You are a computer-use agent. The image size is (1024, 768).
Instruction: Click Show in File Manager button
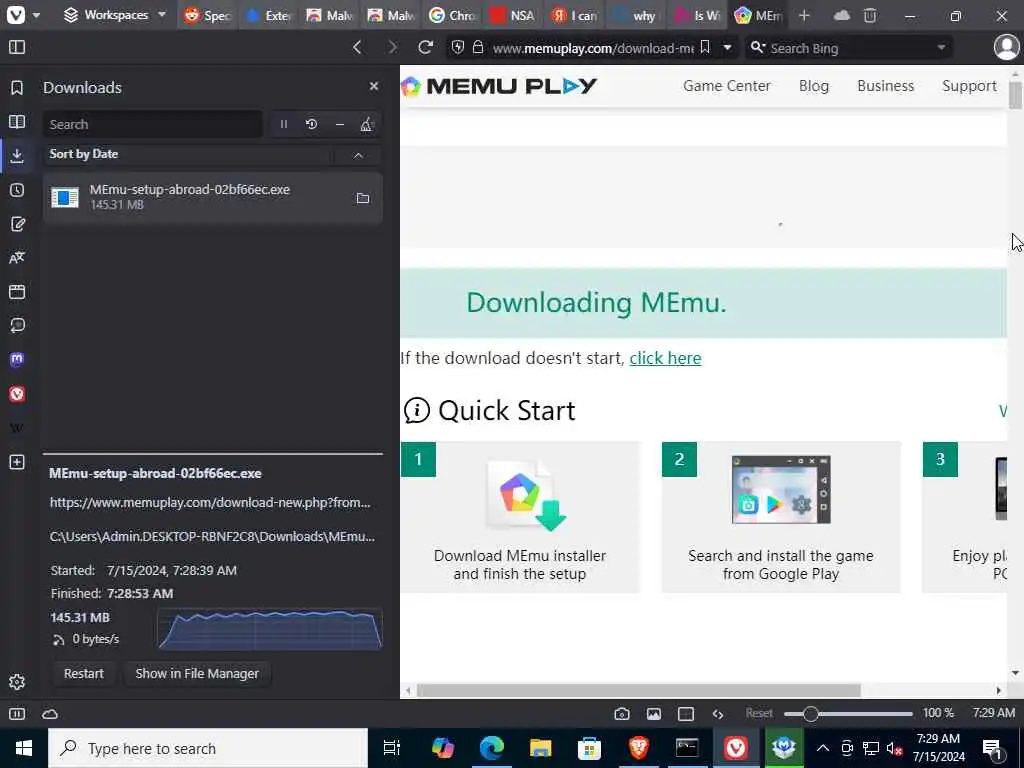[x=197, y=673]
